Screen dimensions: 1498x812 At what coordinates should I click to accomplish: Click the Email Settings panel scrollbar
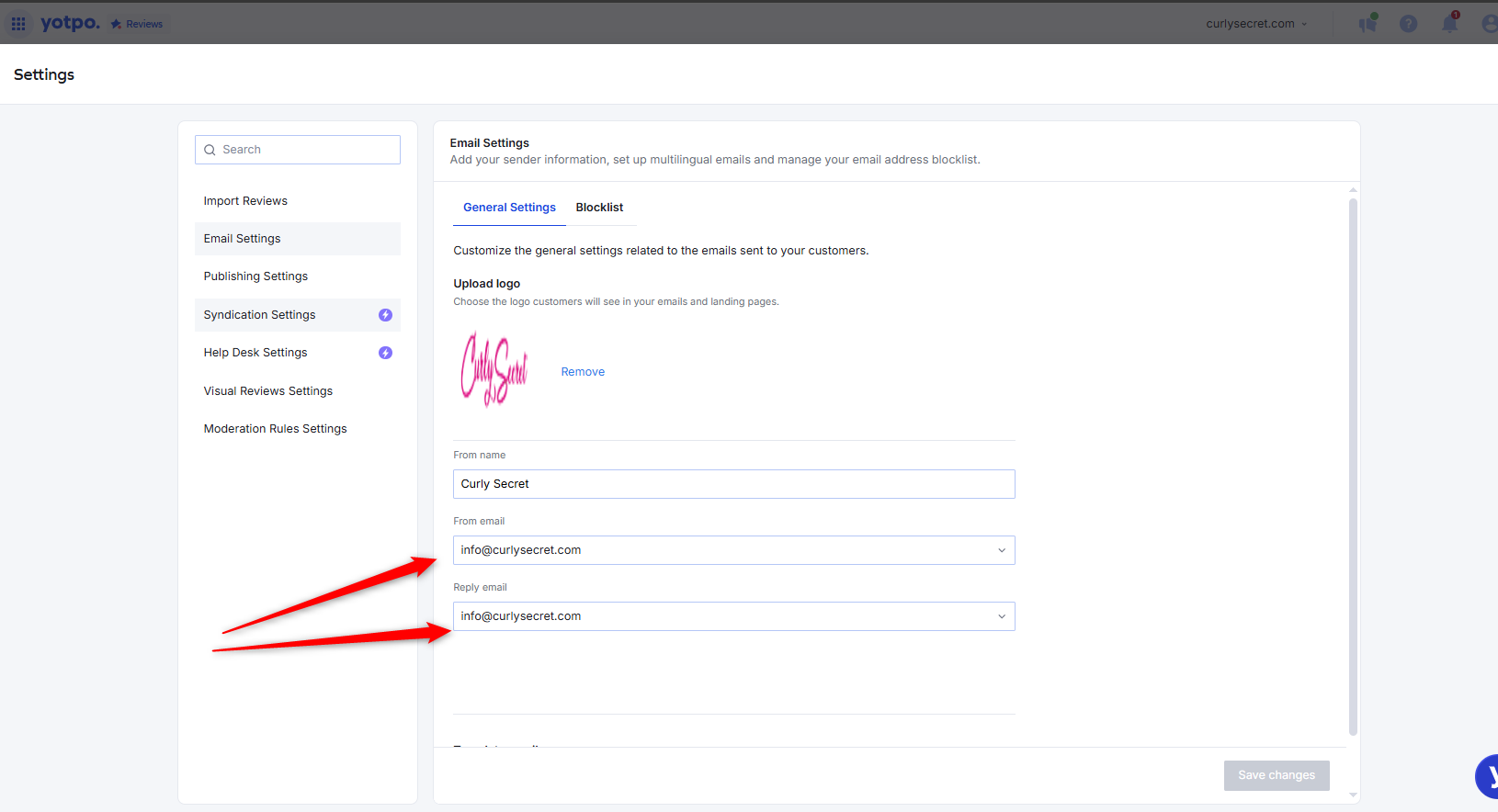[x=1353, y=467]
